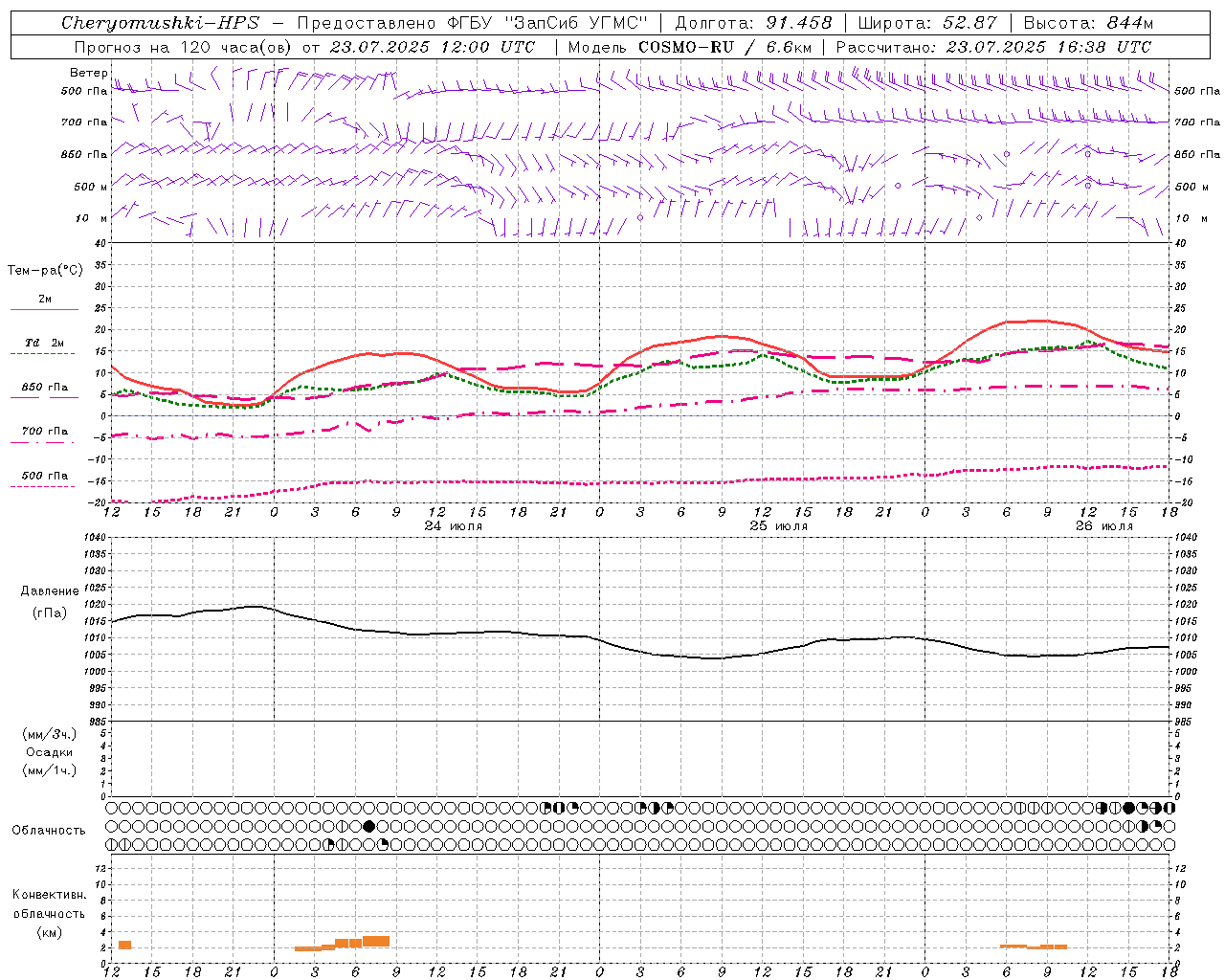Select the longitude value Долгота: 91.458
Image resolution: width=1225 pixels, height=980 pixels.
coord(753,23)
